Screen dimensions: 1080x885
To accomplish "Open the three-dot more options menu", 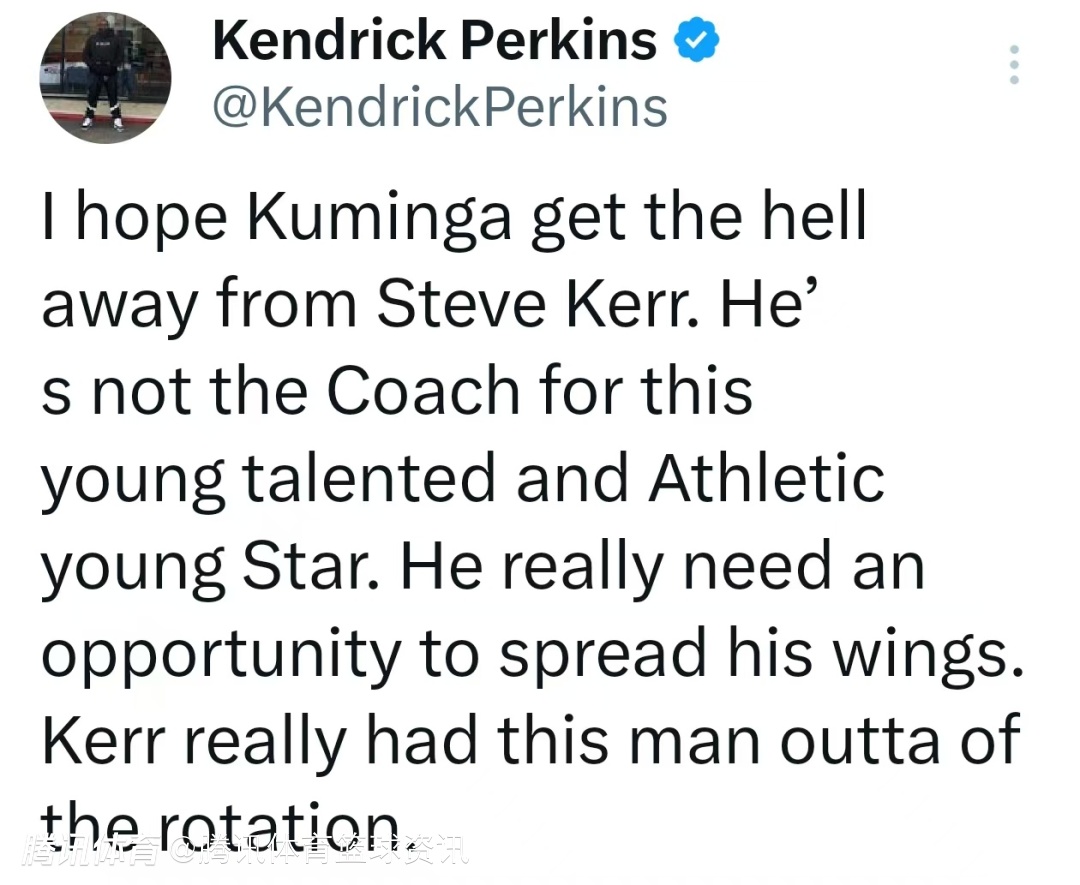I will pyautogui.click(x=1015, y=65).
